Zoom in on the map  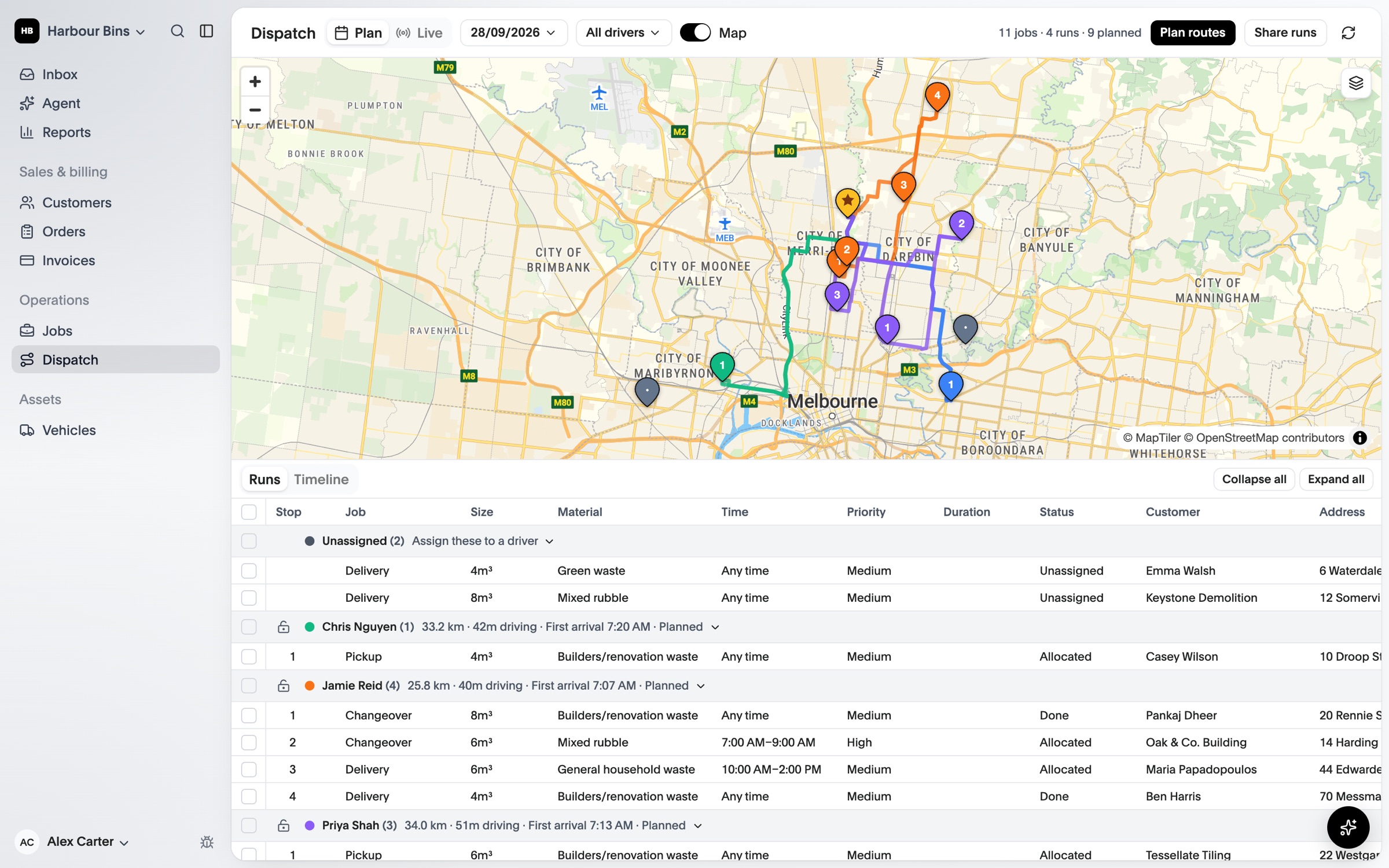coord(255,82)
